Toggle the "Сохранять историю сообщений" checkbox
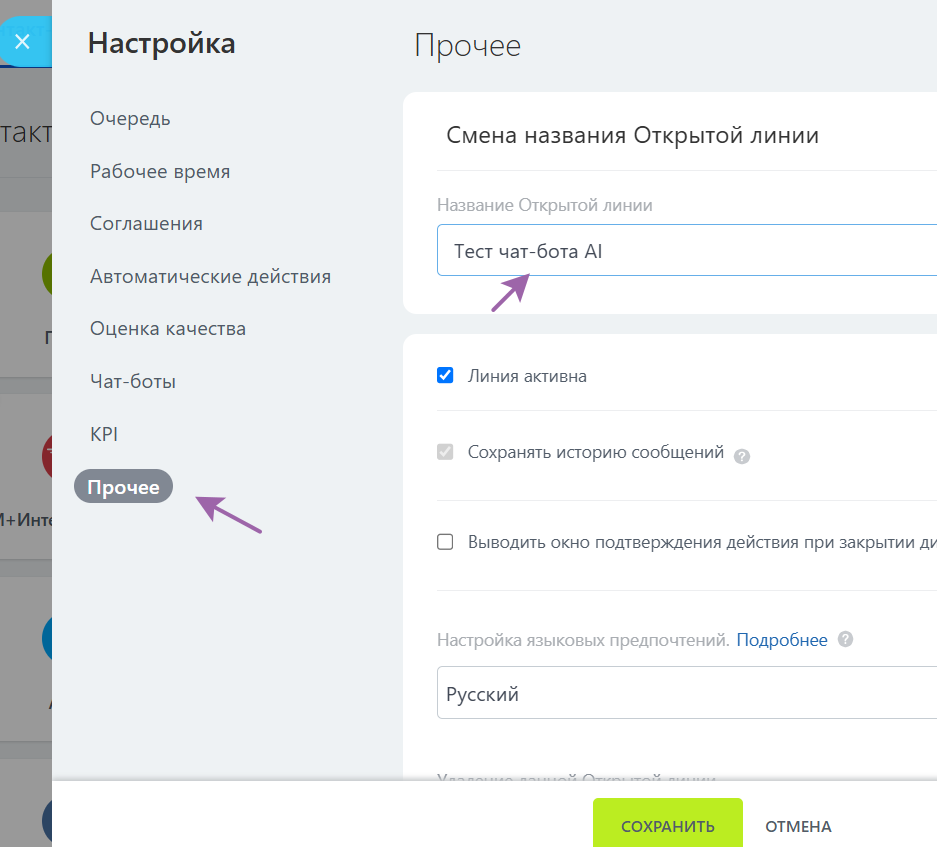The width and height of the screenshot is (937, 847). pyautogui.click(x=445, y=452)
